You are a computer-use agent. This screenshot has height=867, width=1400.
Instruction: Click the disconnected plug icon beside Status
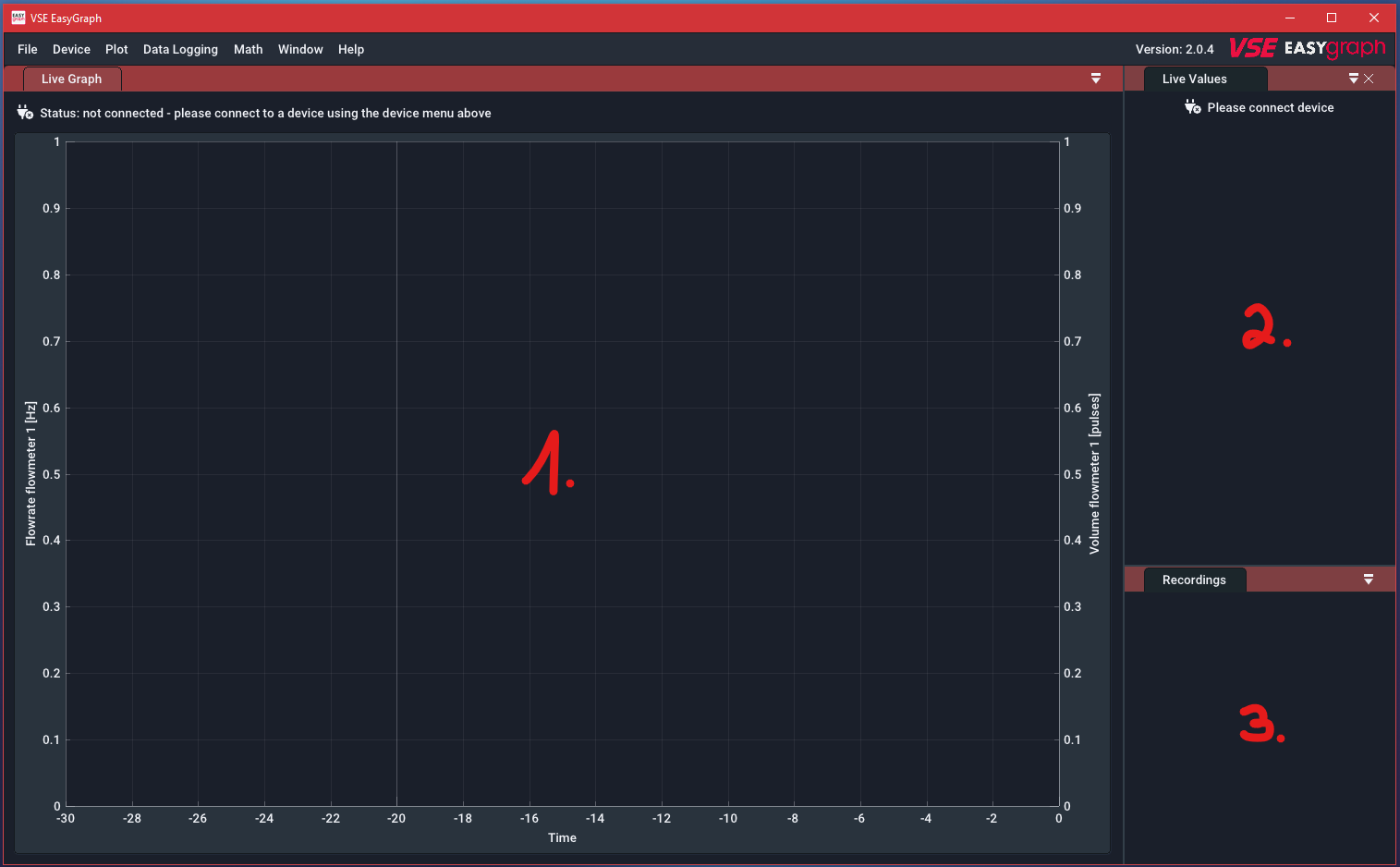(x=25, y=113)
